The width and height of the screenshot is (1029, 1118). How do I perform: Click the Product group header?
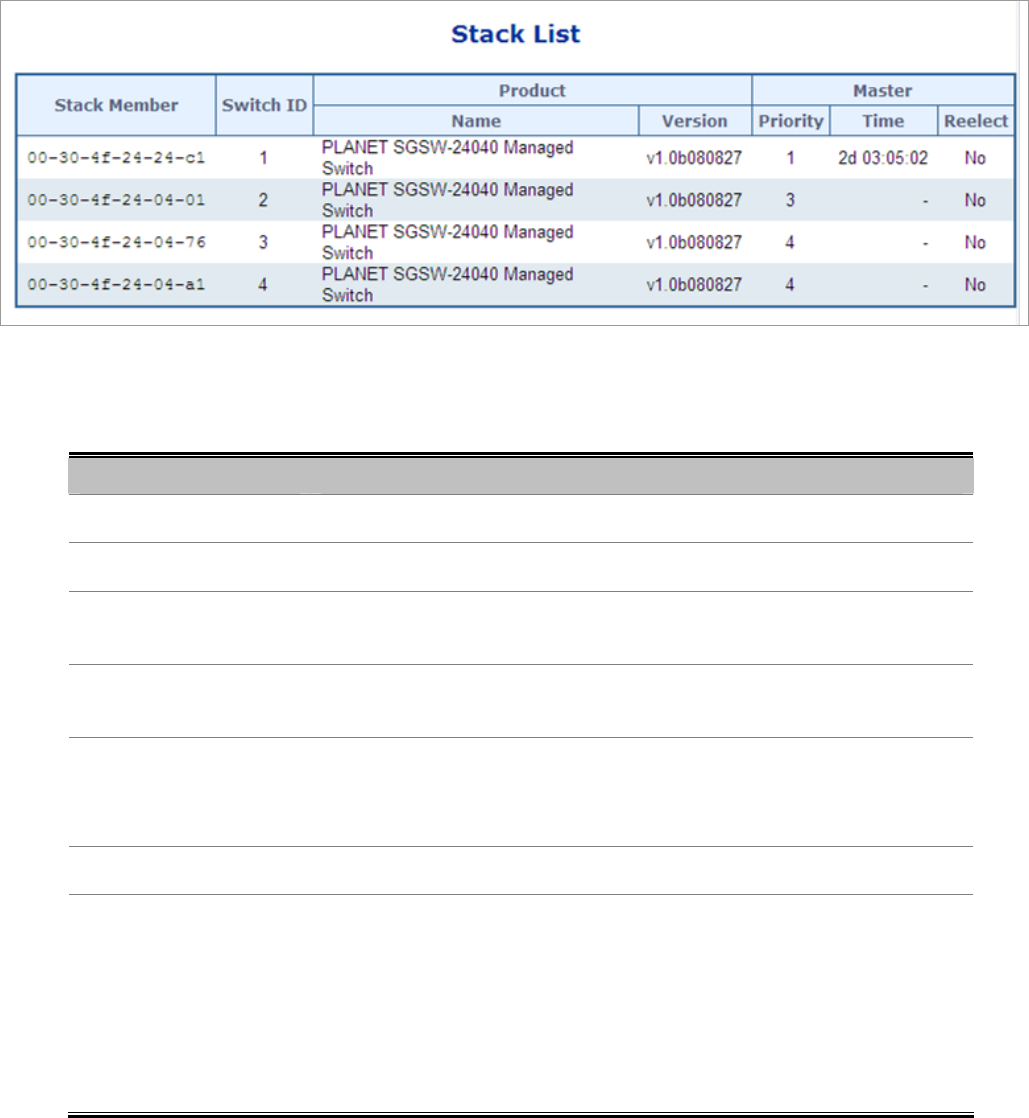532,91
